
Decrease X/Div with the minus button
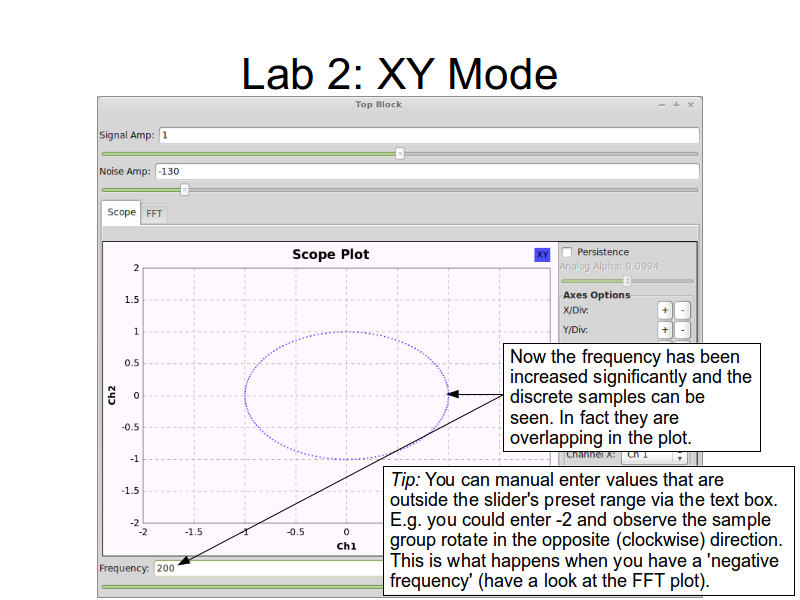click(x=682, y=311)
